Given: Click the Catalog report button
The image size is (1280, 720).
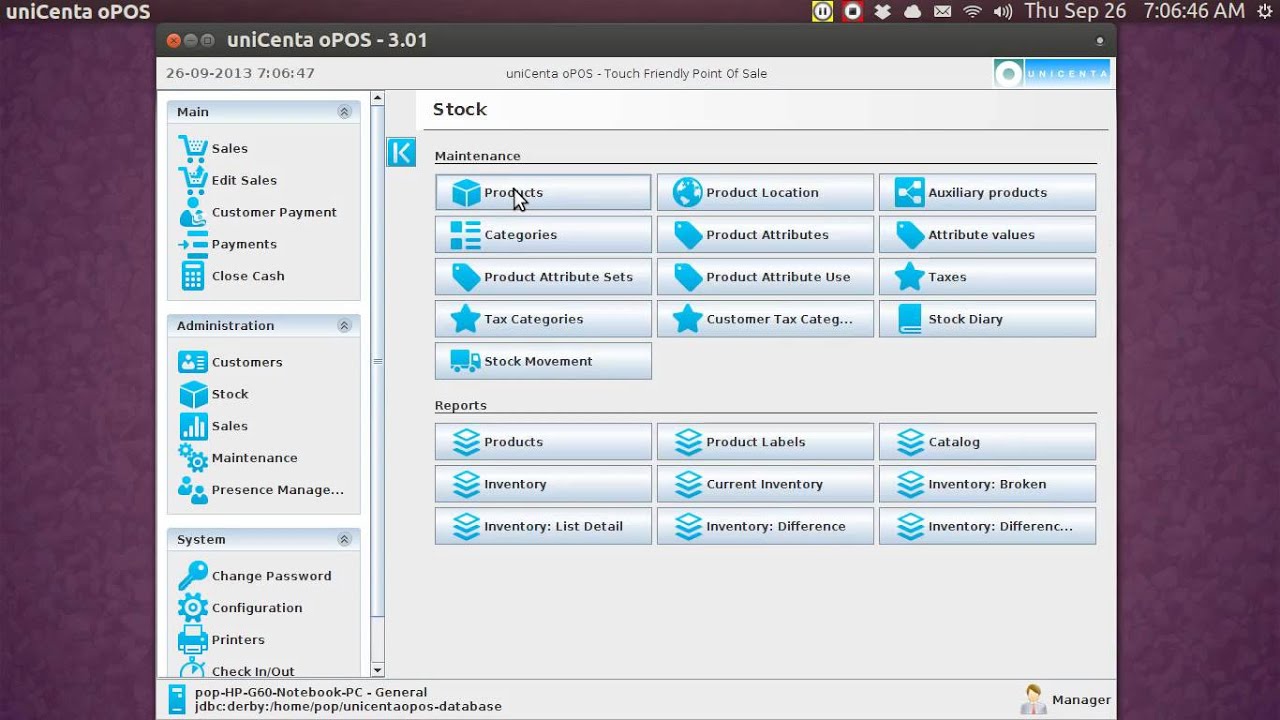Looking at the screenshot, I should pyautogui.click(x=987, y=442).
